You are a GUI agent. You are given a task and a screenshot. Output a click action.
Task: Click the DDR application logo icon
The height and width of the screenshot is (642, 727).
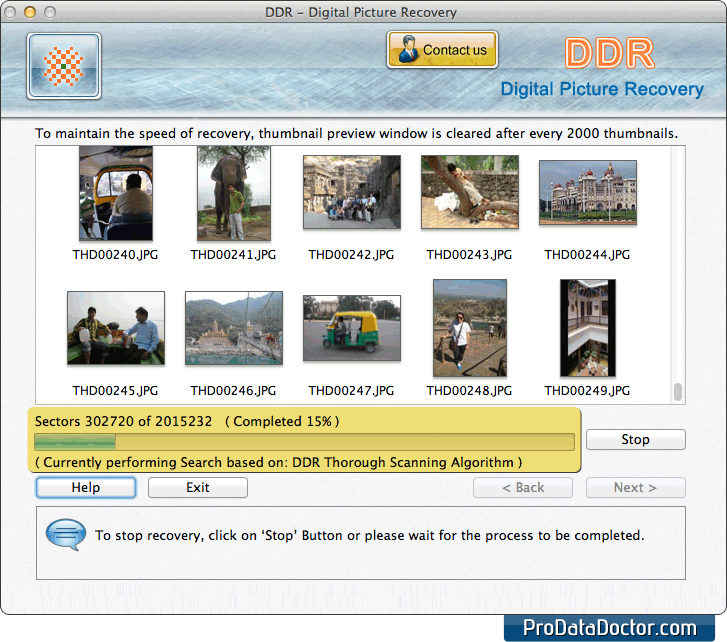click(64, 66)
